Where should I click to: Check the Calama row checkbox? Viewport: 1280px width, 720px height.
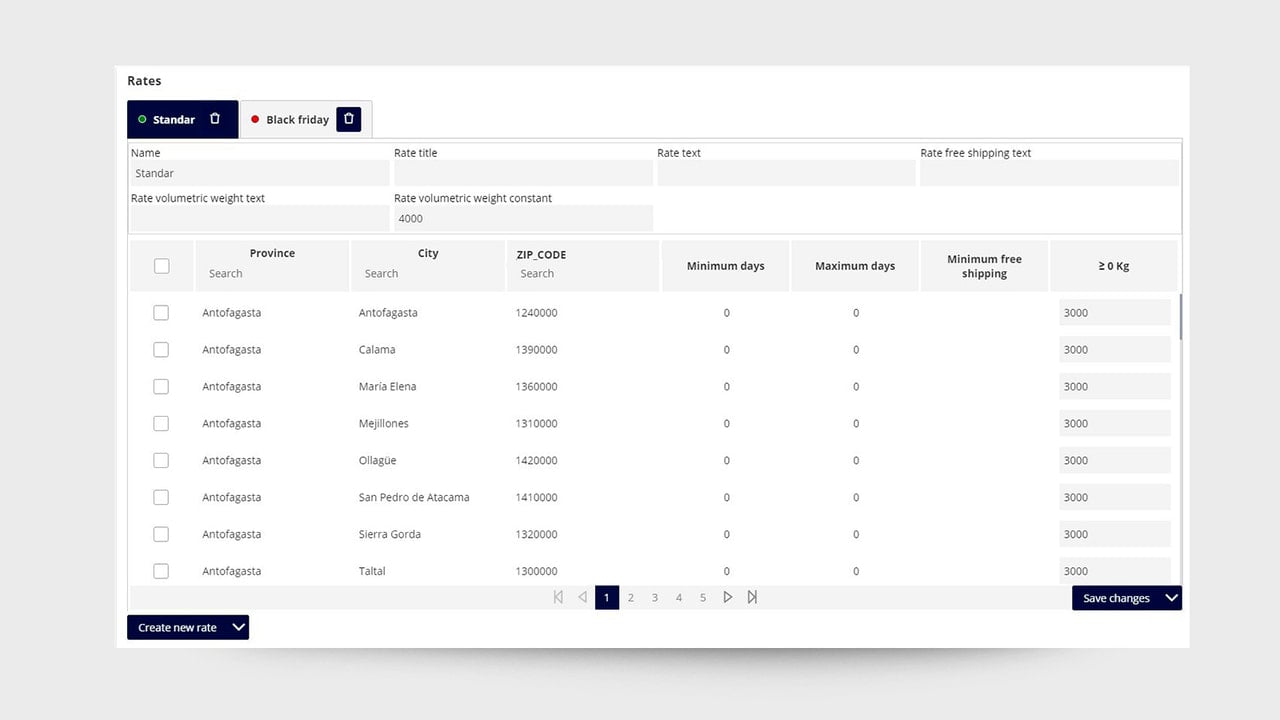tap(161, 349)
